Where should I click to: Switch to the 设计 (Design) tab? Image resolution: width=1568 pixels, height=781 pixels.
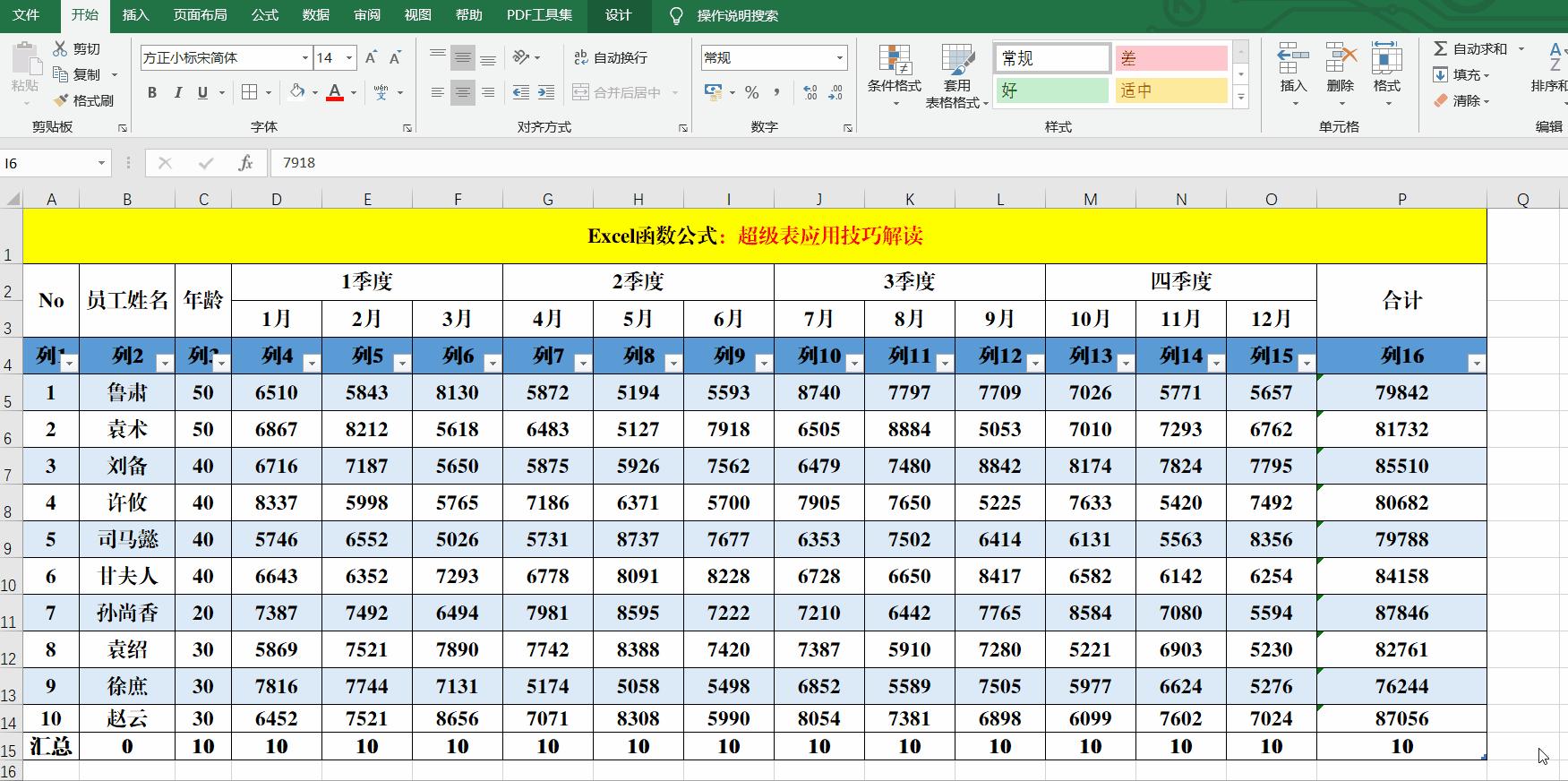pos(618,15)
